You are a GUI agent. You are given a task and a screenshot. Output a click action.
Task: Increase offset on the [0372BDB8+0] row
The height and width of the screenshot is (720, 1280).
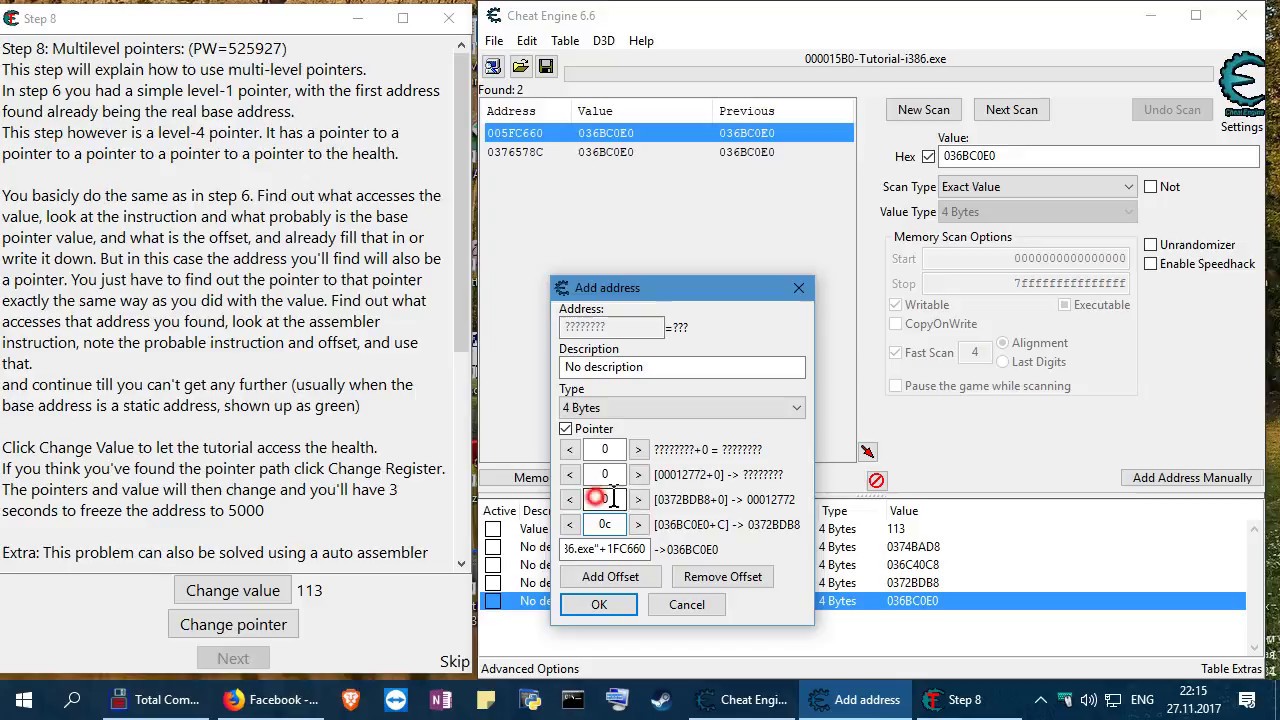pos(638,500)
